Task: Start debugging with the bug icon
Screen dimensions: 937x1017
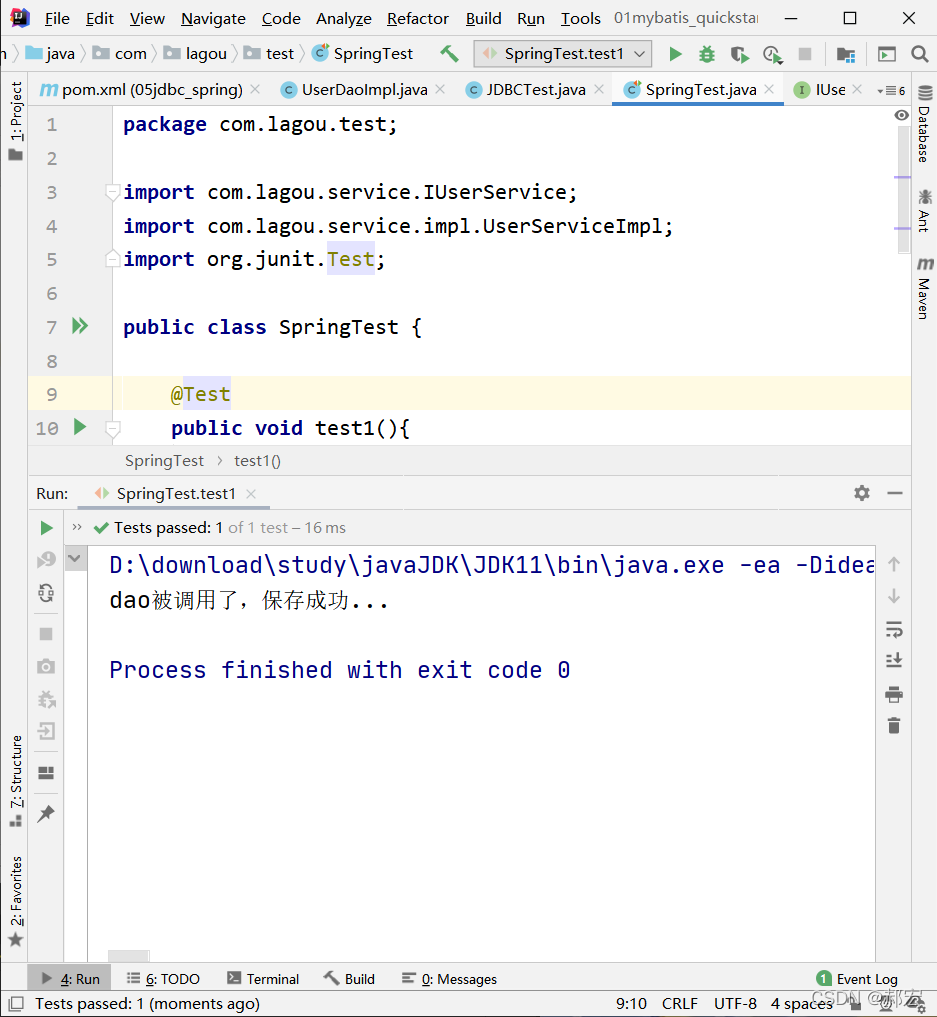Action: click(707, 54)
